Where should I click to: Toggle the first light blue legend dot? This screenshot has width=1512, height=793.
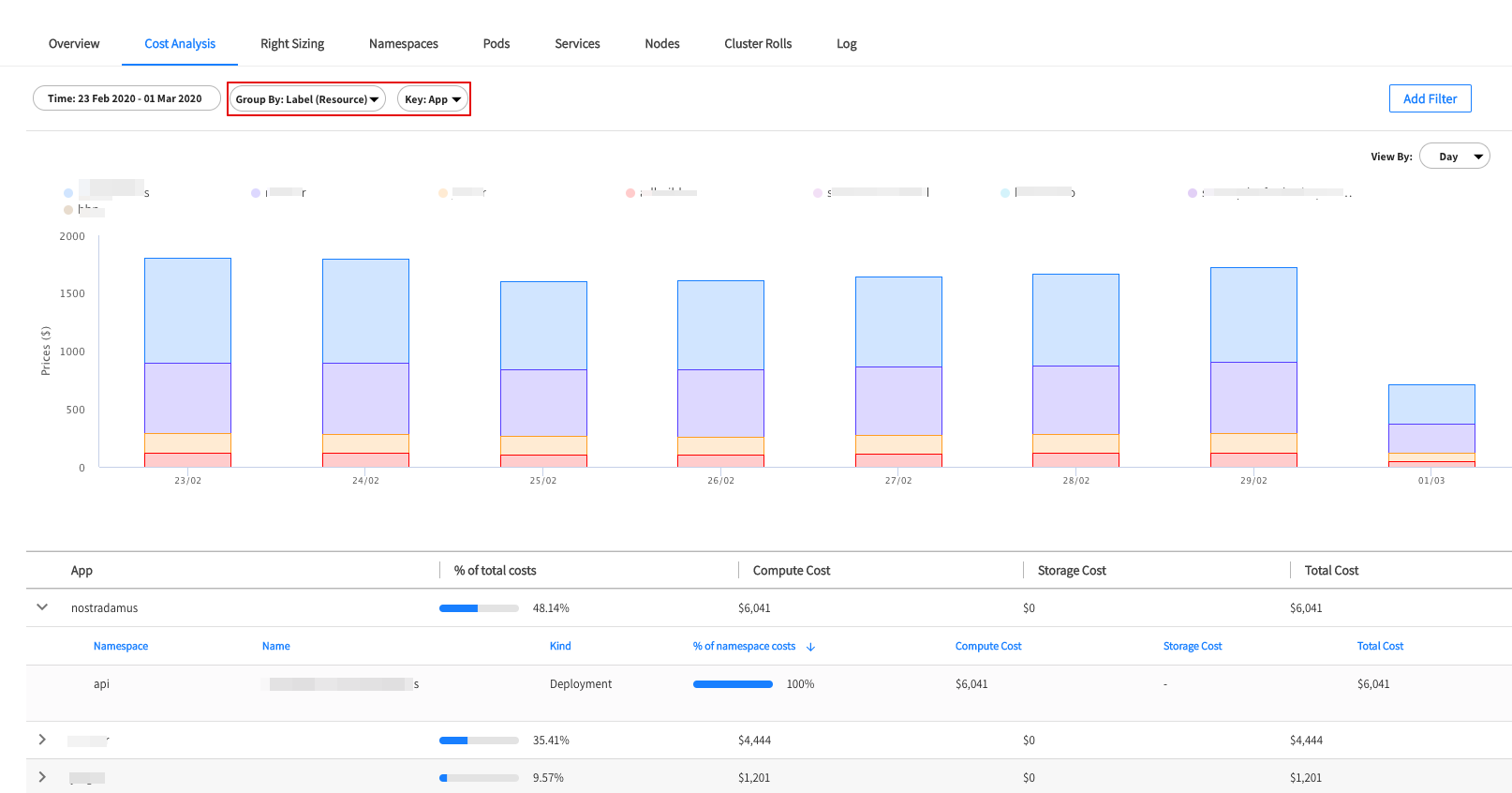68,193
